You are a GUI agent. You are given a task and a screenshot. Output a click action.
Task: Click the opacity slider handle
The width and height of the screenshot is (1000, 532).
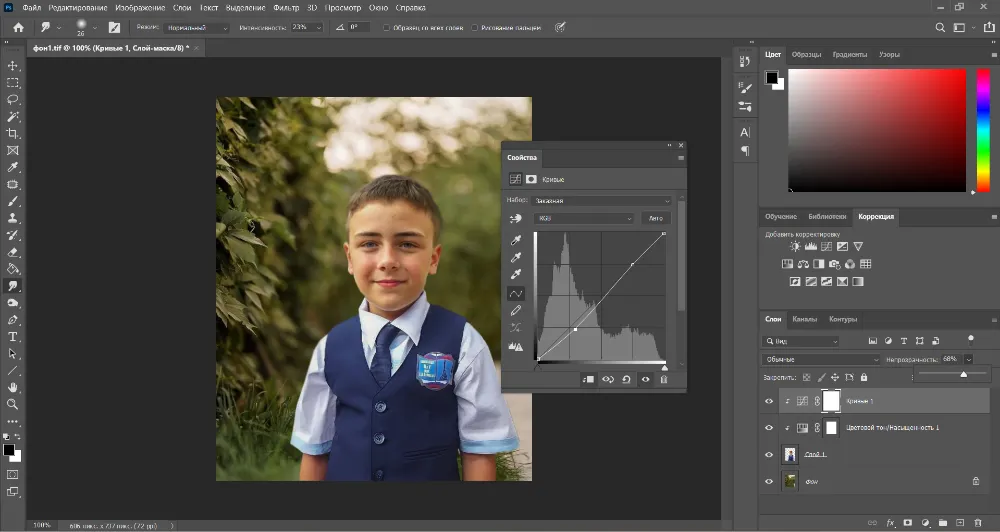click(x=963, y=374)
